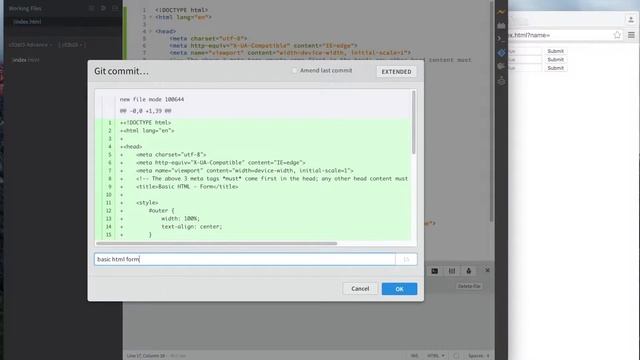Open the project folder name dropdown
Viewport: 640px width, 360px height.
(x=31, y=44)
